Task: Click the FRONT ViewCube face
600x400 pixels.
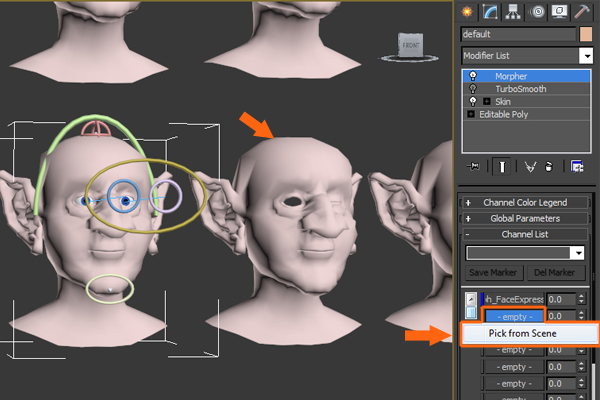Action: click(410, 45)
